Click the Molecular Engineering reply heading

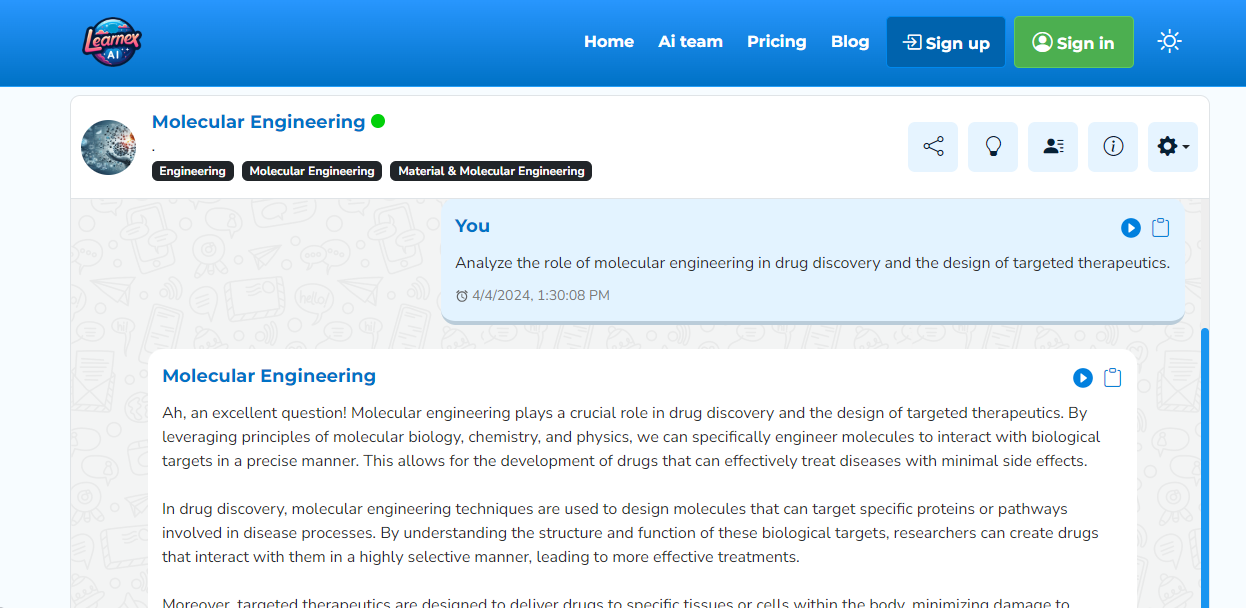(269, 376)
